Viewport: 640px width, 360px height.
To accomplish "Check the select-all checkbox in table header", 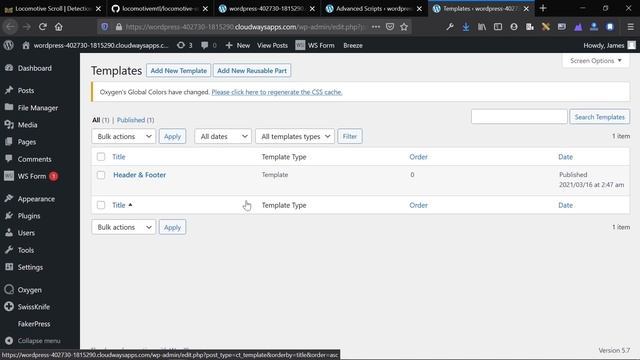I will tap(101, 157).
